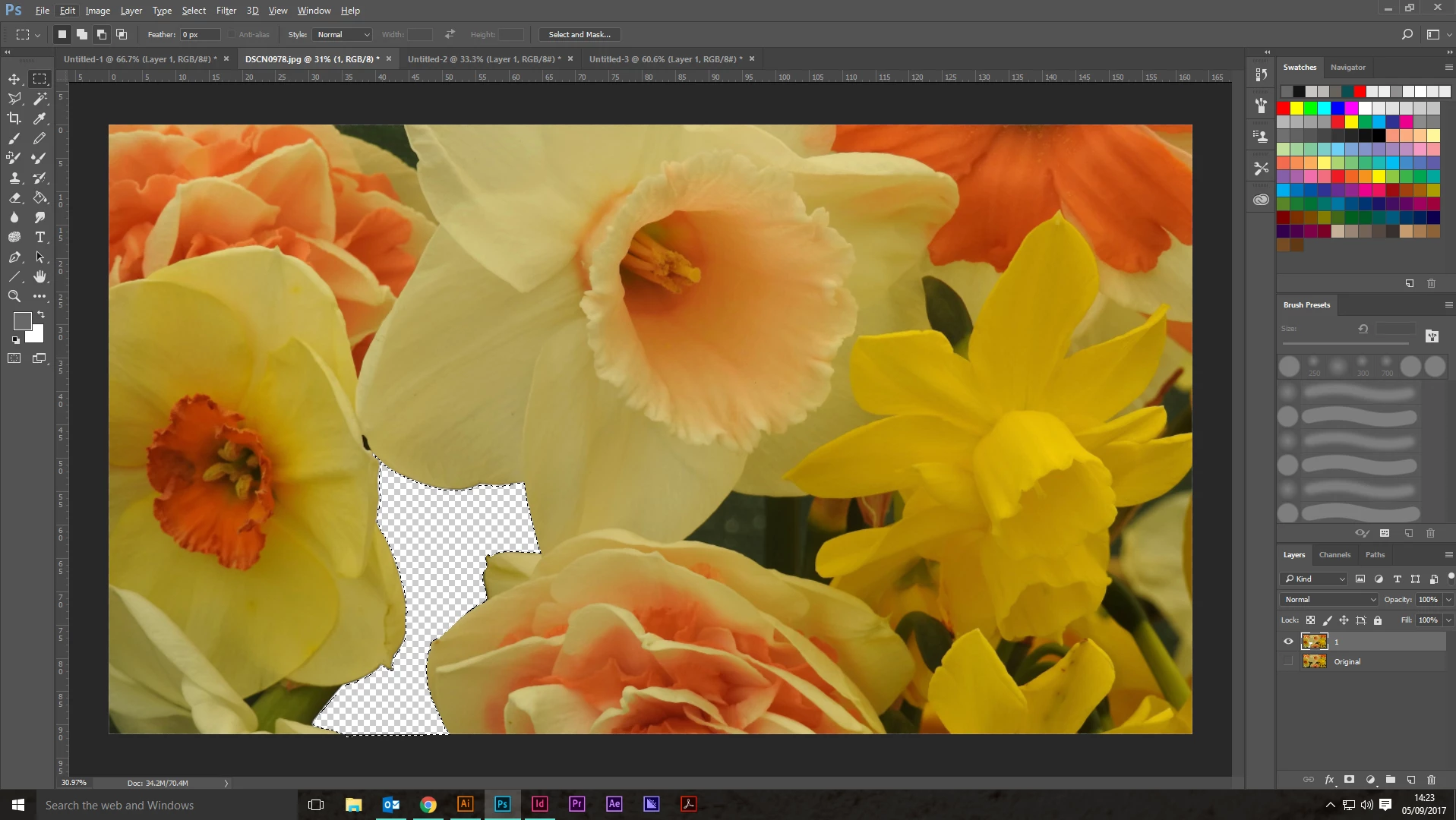Image resolution: width=1456 pixels, height=820 pixels.
Task: Select the Hand tool
Action: (40, 276)
